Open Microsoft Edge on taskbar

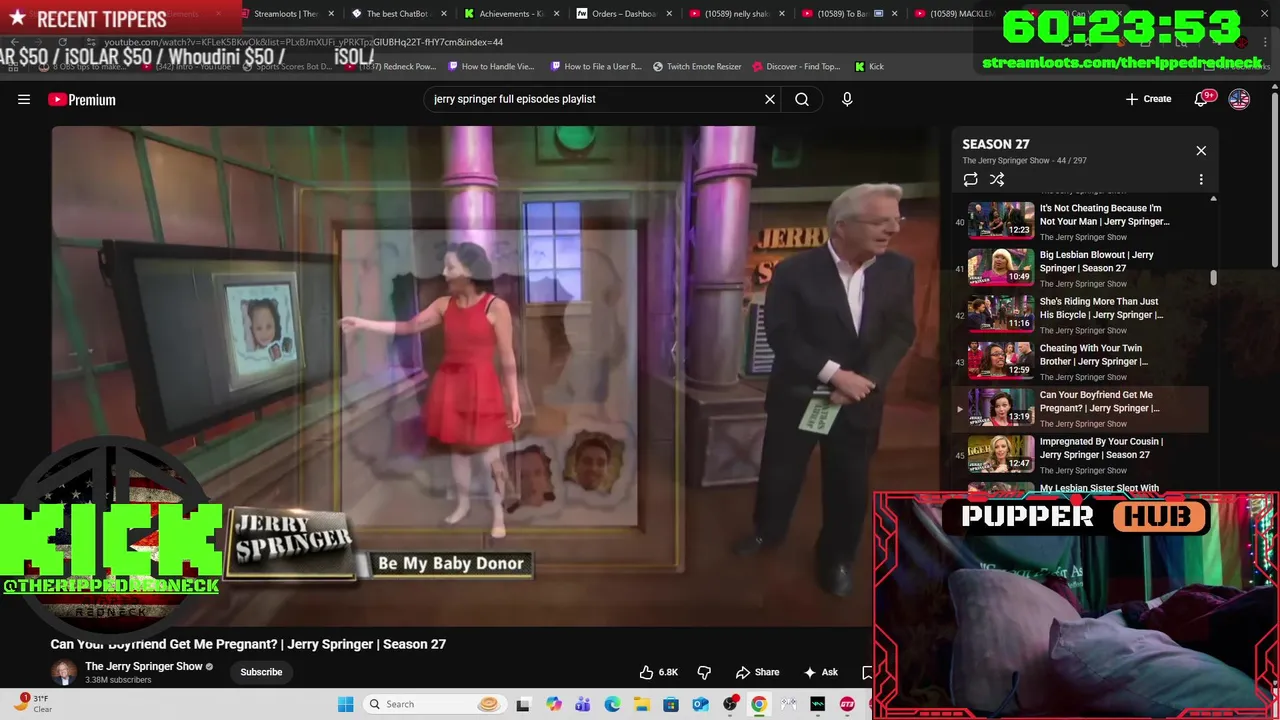coord(612,704)
